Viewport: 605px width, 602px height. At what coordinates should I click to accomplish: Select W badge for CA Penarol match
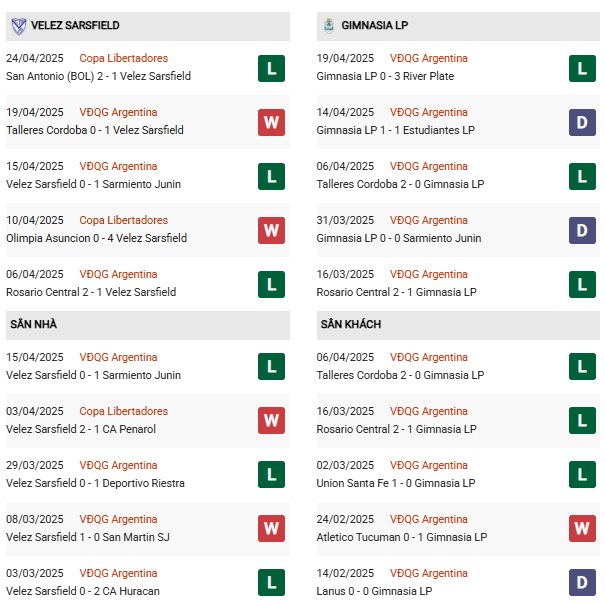tap(271, 421)
